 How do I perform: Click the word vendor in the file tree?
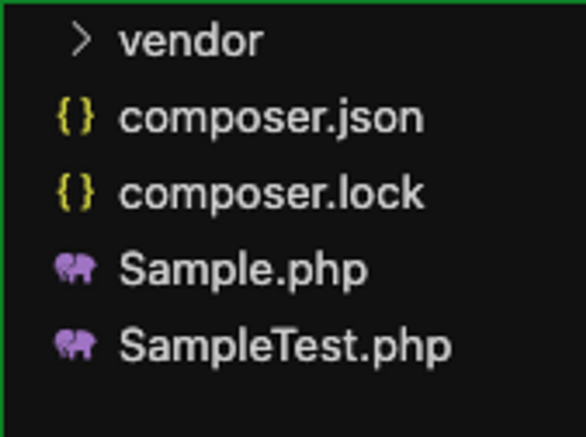(191, 40)
